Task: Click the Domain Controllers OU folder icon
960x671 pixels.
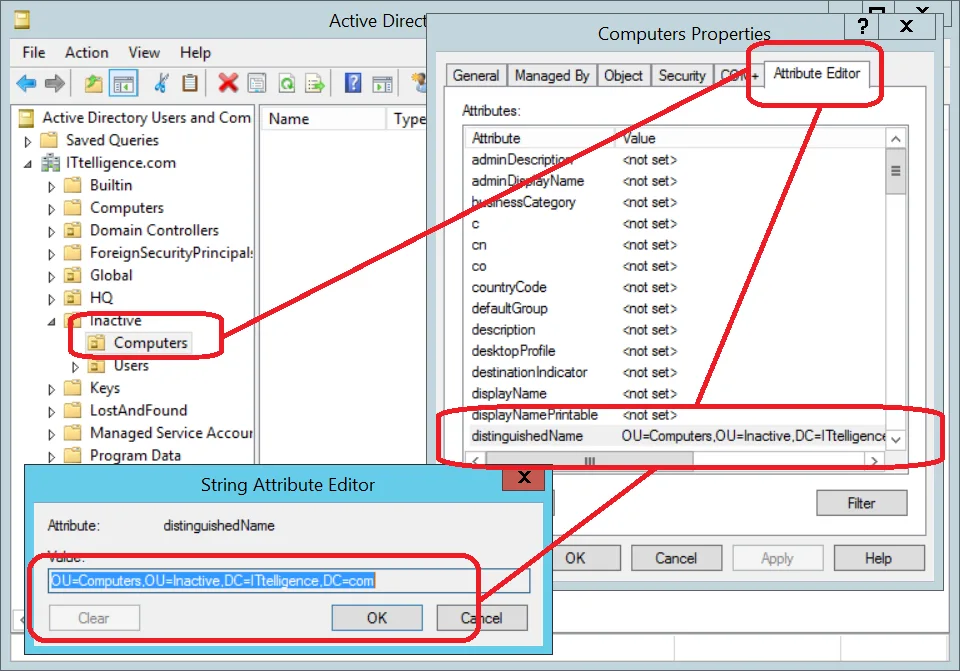Action: [x=73, y=230]
